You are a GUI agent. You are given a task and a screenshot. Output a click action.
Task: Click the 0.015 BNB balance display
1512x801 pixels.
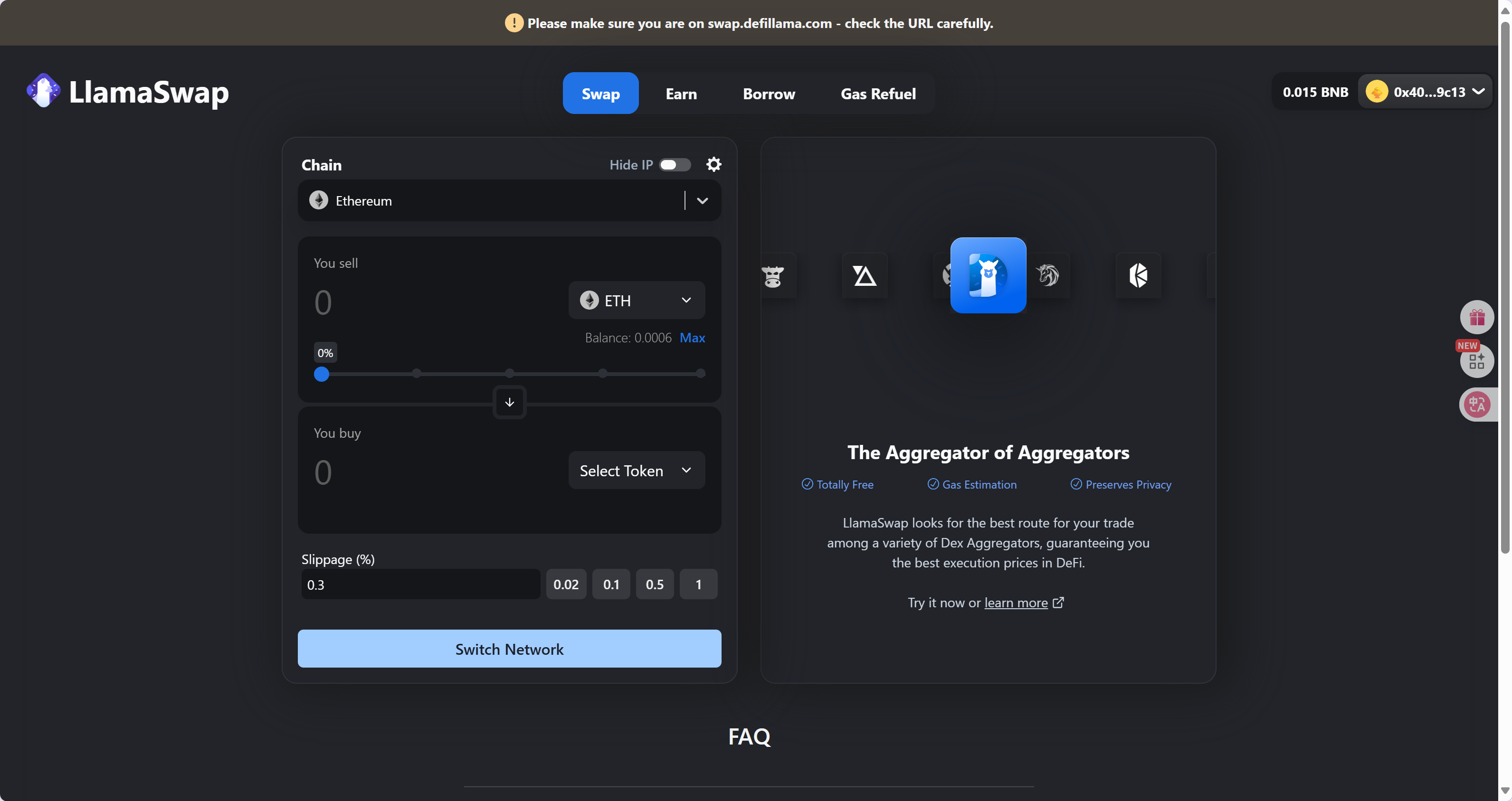point(1315,92)
